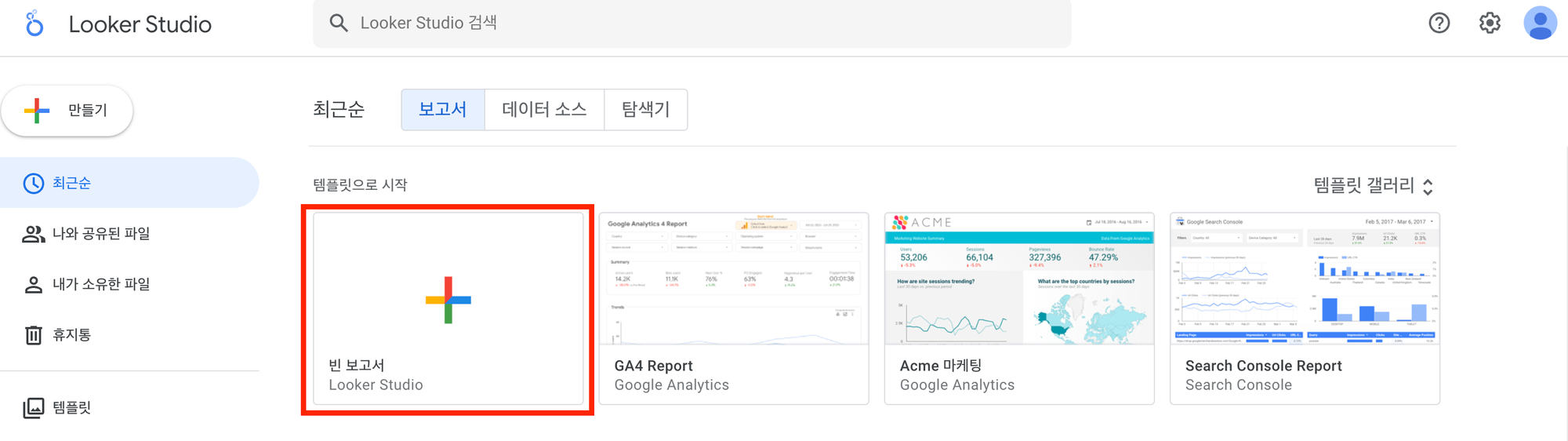This screenshot has height=441, width=1568.
Task: Click the colorful plus icon in 만들기
Action: click(37, 111)
